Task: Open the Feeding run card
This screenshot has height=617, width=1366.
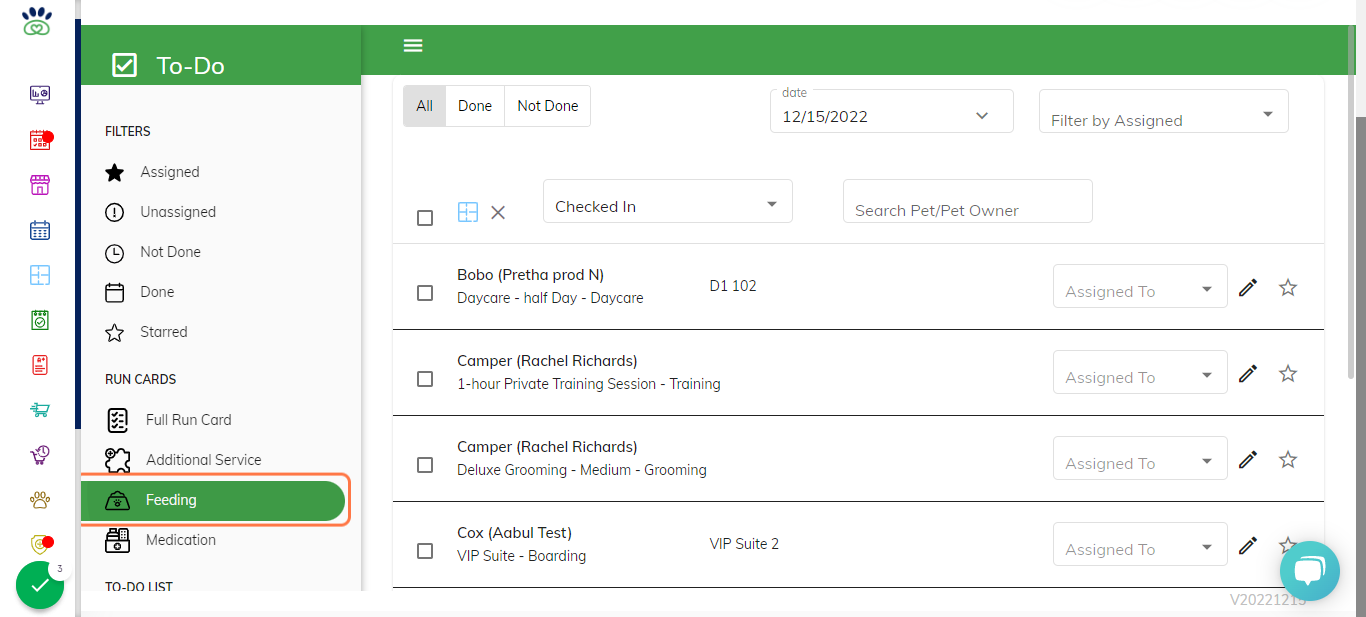Action: [x=213, y=500]
